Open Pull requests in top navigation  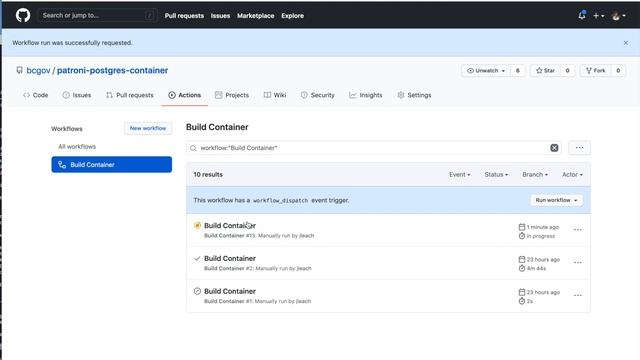(x=184, y=16)
